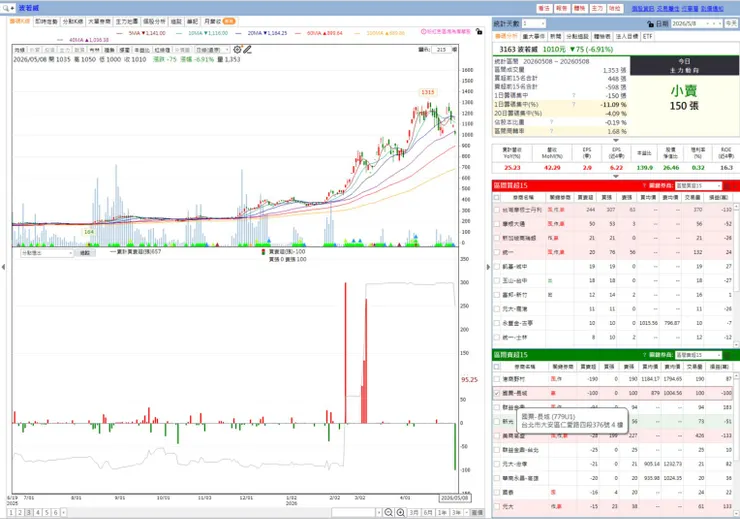Viewport: 740px width, 519px height.
Task: Check the 統一-士林 broker checkbox
Action: (x=496, y=337)
